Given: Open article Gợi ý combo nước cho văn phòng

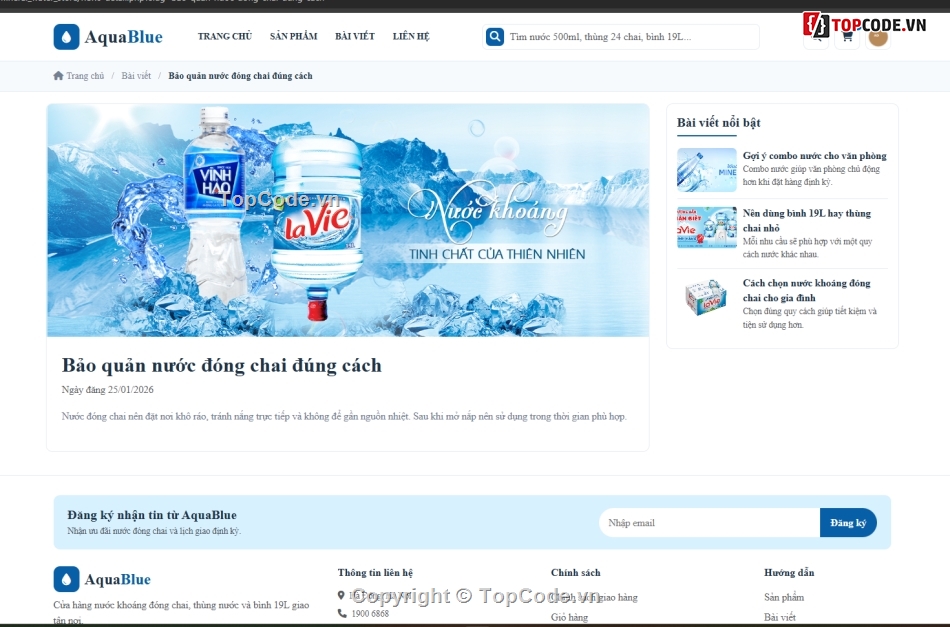Looking at the screenshot, I should (x=814, y=156).
